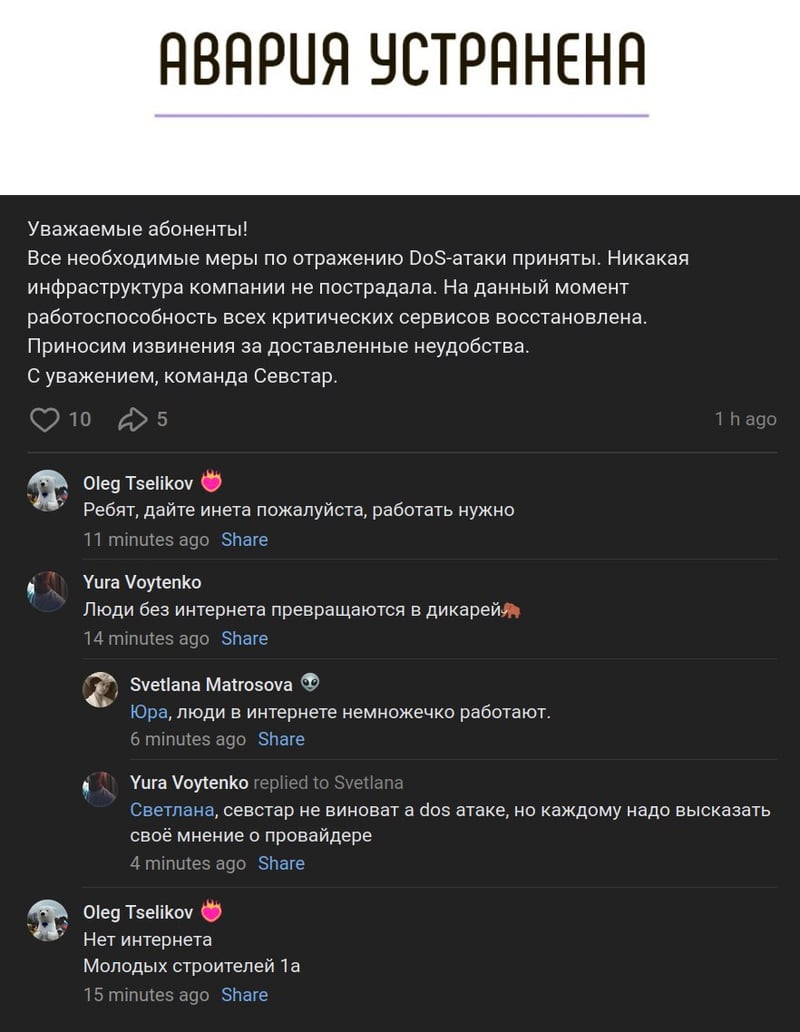Screen dimensions: 800x1032
Task: Click the alien emoji status next to Svetlana Matrosova
Action: point(310,684)
